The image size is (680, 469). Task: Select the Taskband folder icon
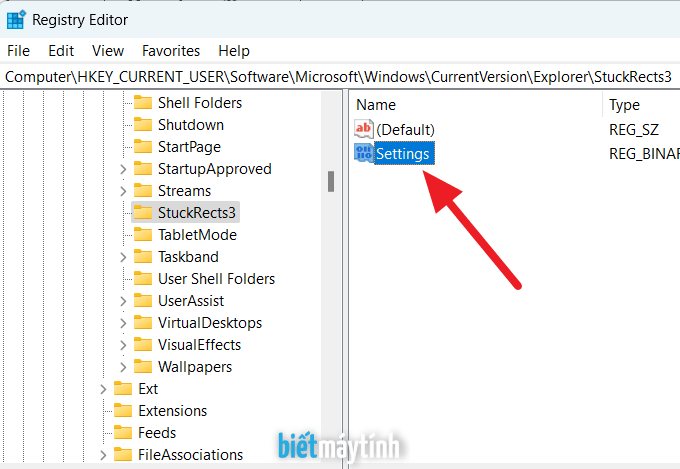pyautogui.click(x=143, y=257)
